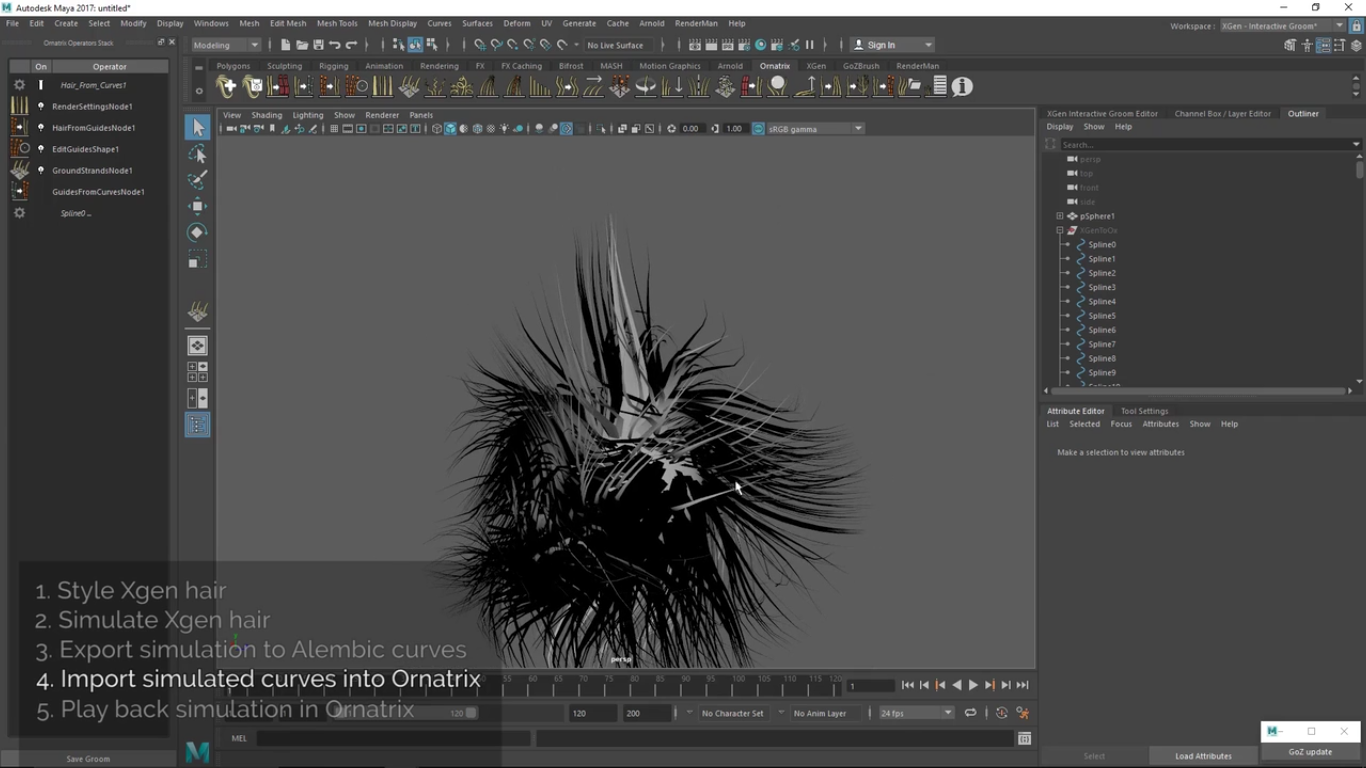The height and width of the screenshot is (768, 1366).
Task: Toggle the loop playback icon by the fps field
Action: pos(970,713)
